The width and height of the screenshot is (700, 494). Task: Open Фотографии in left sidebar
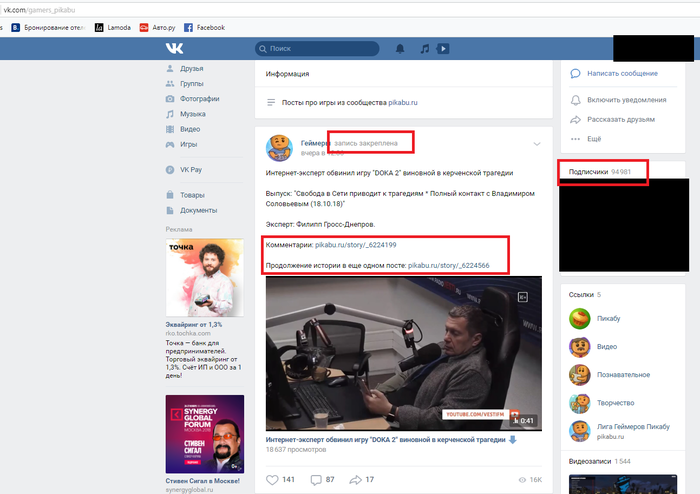coord(199,99)
